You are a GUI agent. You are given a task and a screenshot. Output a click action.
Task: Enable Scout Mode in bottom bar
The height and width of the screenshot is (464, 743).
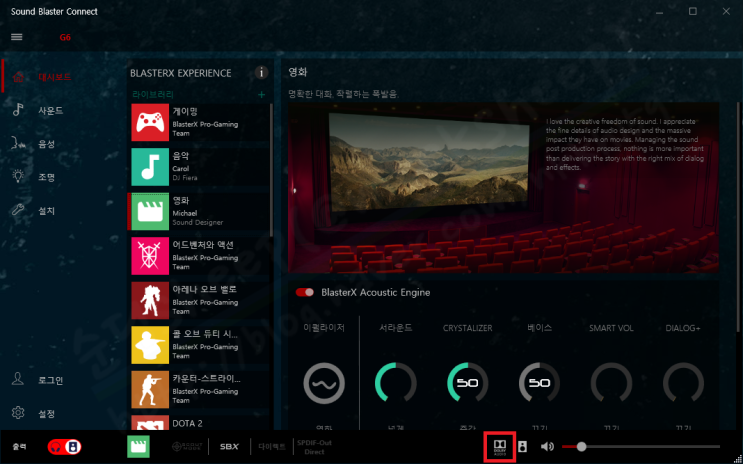[x=187, y=446]
